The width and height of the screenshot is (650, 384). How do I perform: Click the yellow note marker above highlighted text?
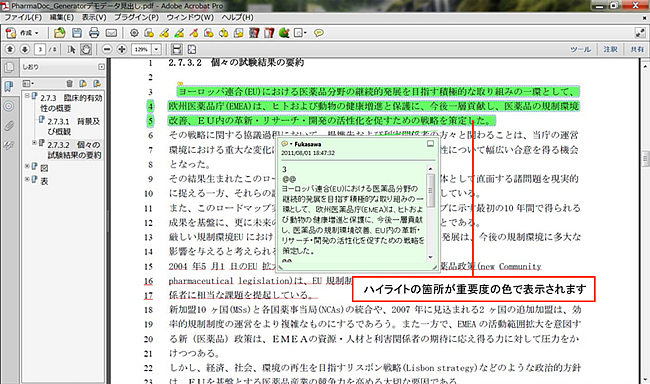coord(180,84)
